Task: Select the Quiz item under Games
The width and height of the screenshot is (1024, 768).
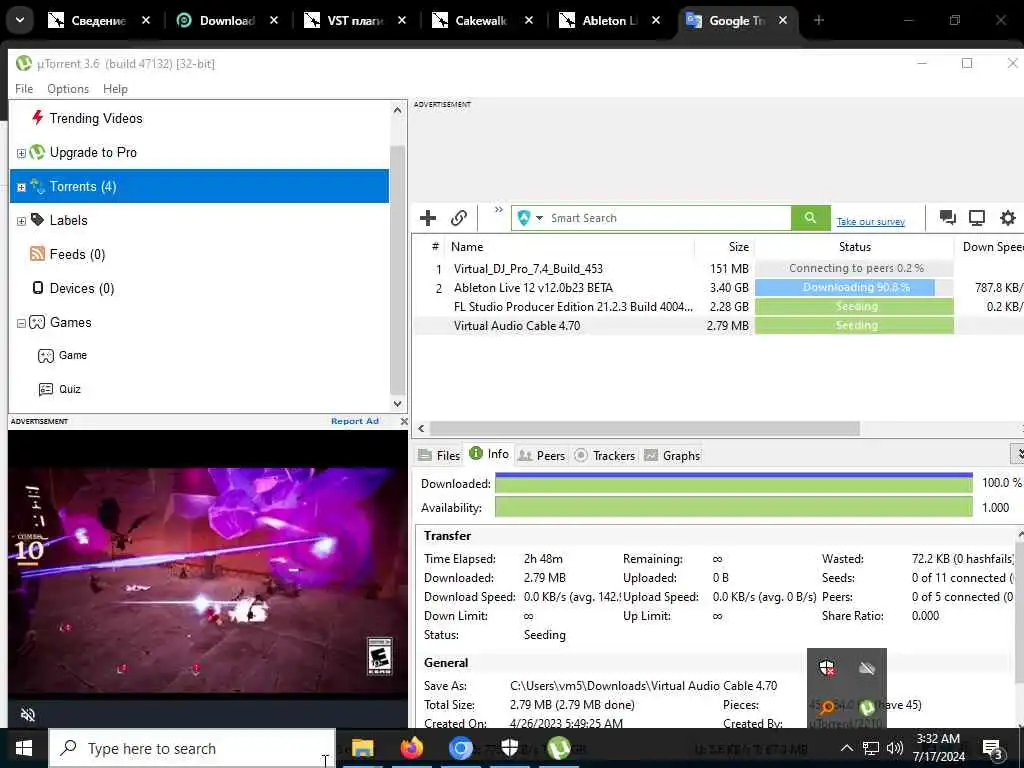Action: [x=69, y=389]
